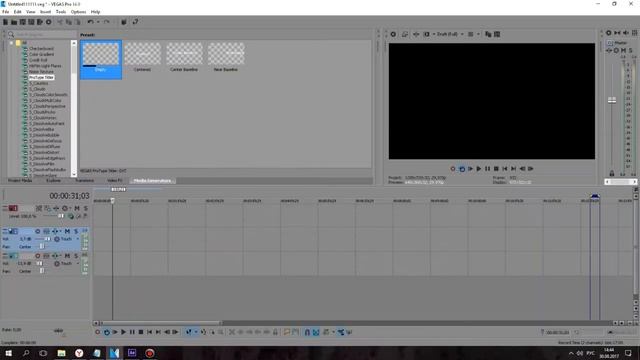Collapse the All folder in generators tree
This screenshot has width=640, height=360.
(x=11, y=42)
